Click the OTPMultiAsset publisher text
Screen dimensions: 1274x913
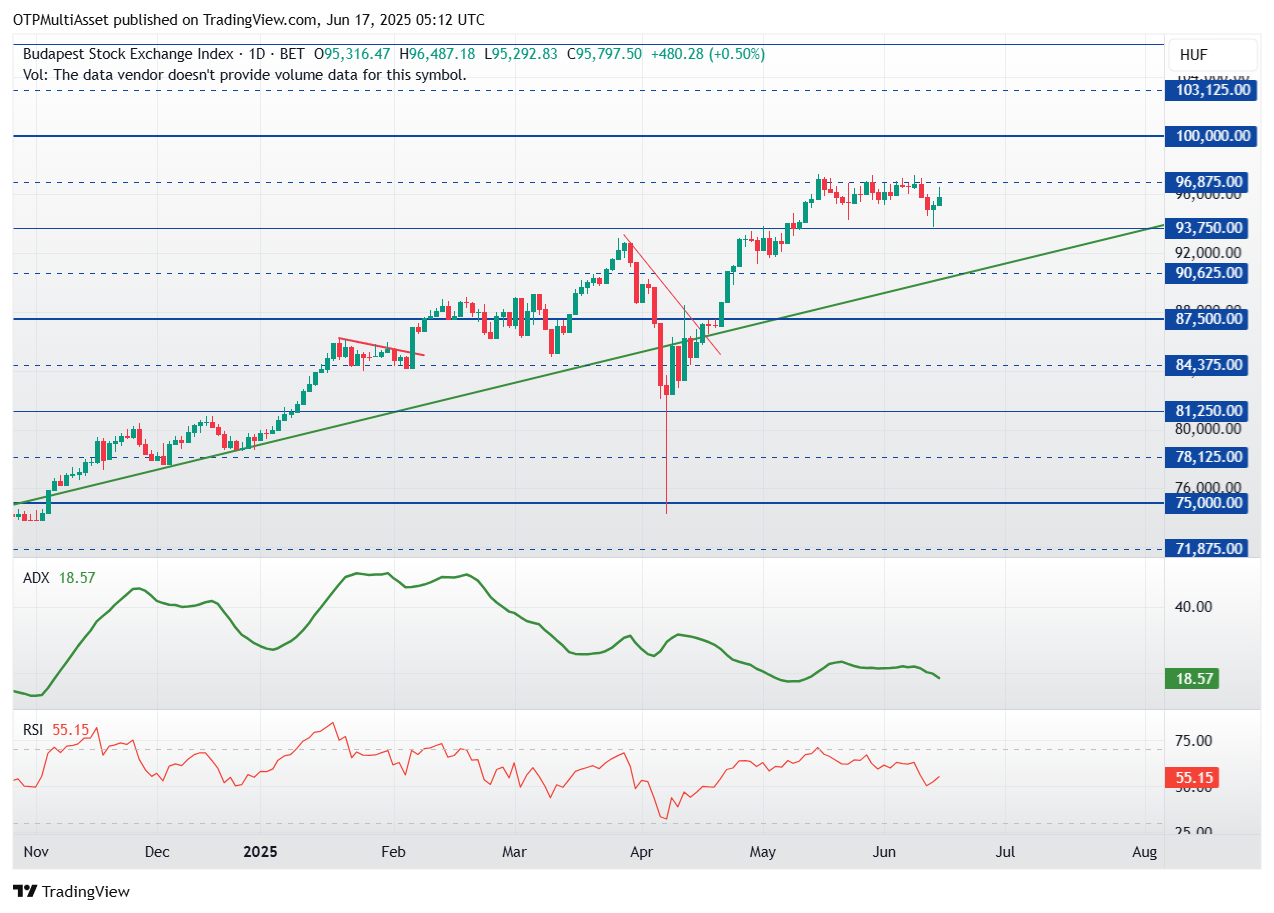[x=69, y=20]
